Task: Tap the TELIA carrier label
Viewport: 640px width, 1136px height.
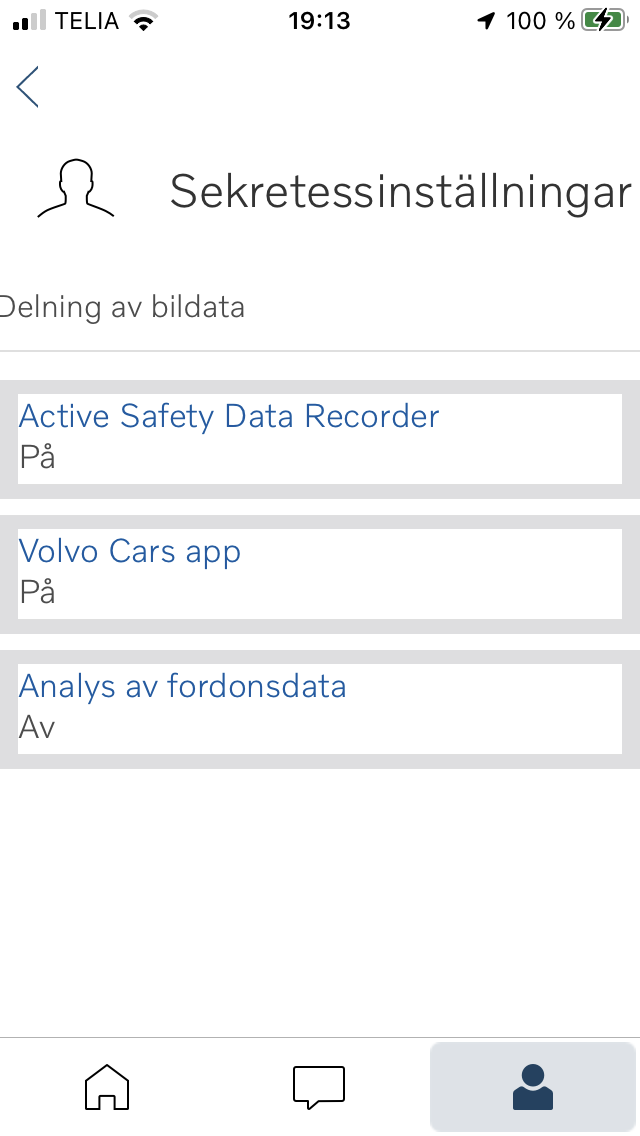Action: click(x=87, y=21)
